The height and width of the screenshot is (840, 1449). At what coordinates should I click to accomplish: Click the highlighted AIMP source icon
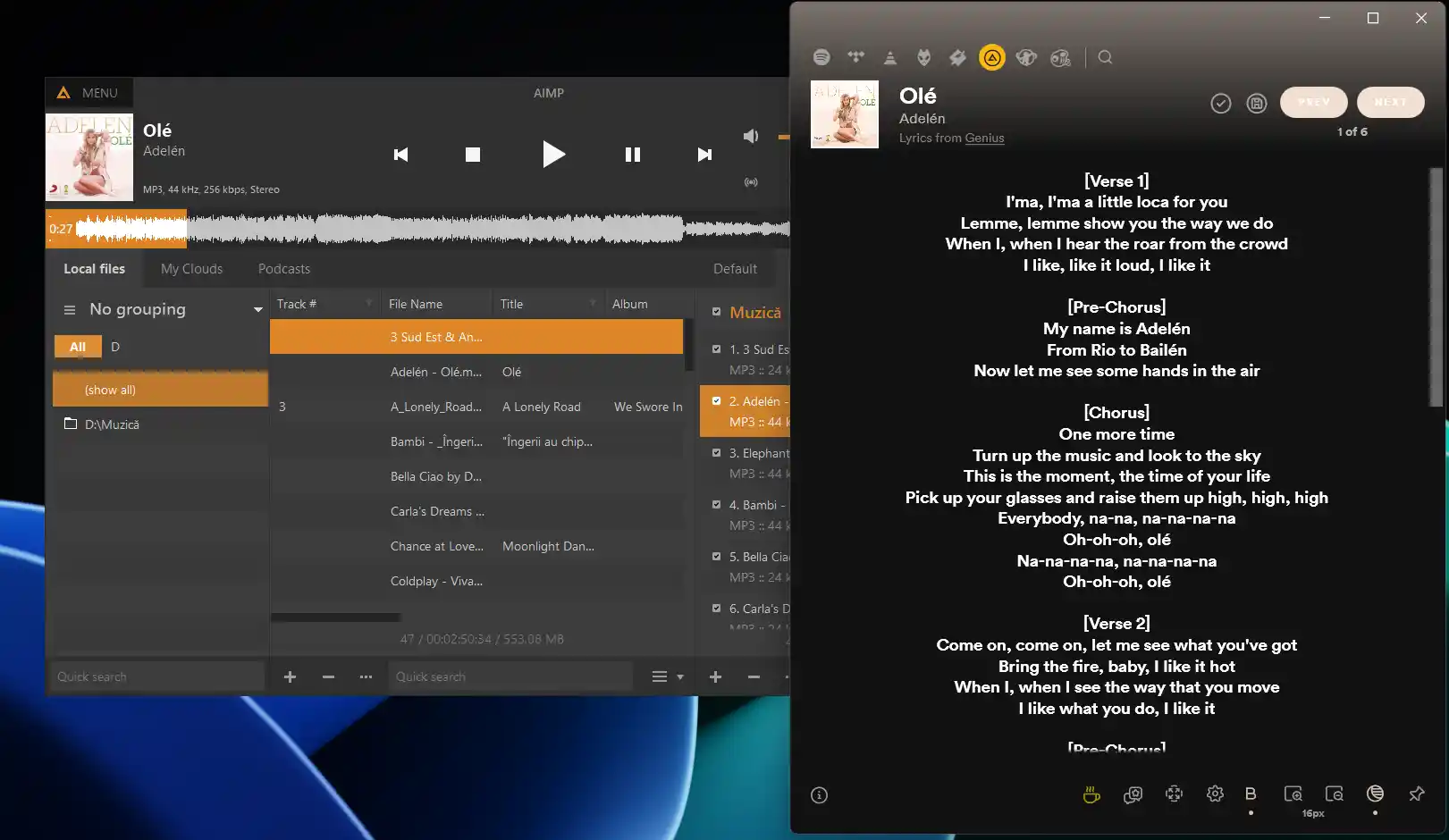coord(991,57)
